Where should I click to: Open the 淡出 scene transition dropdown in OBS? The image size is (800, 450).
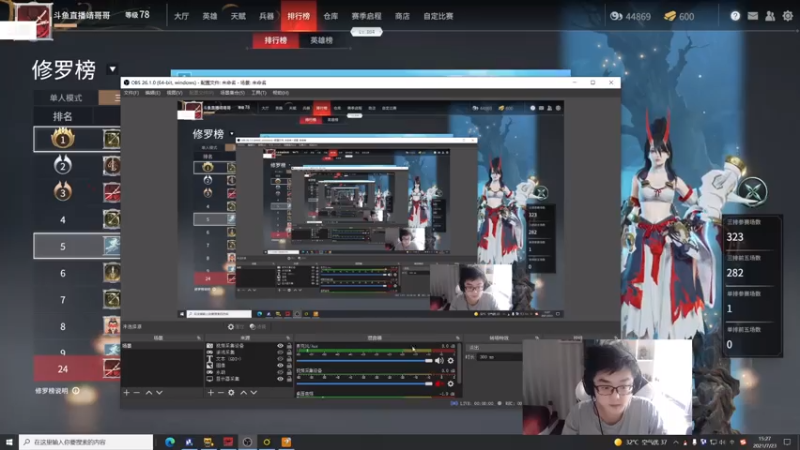coord(495,347)
